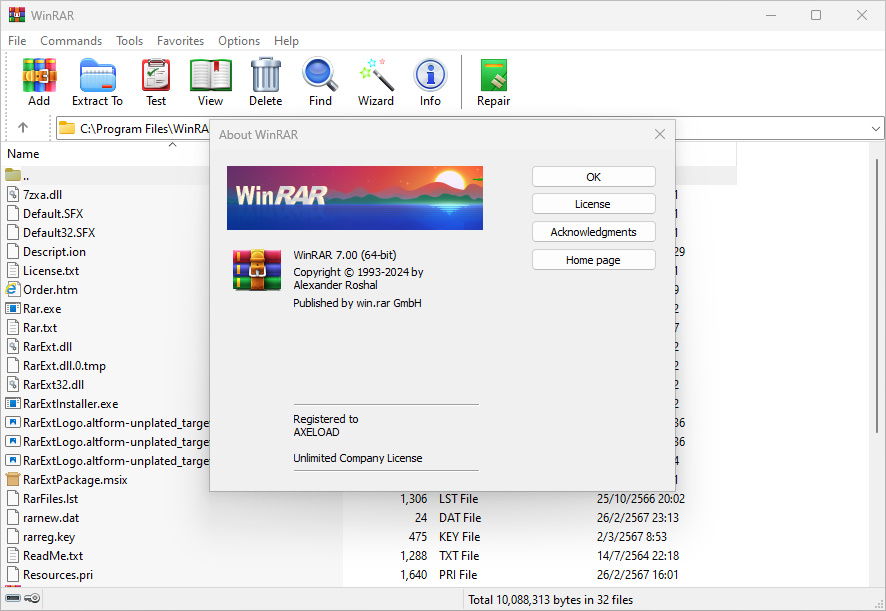
Task: Select Resources.pri in the file list
Action: pyautogui.click(x=58, y=575)
